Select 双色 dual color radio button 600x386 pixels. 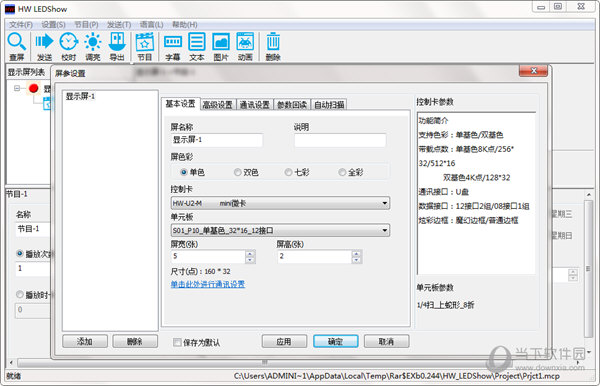tap(238, 172)
